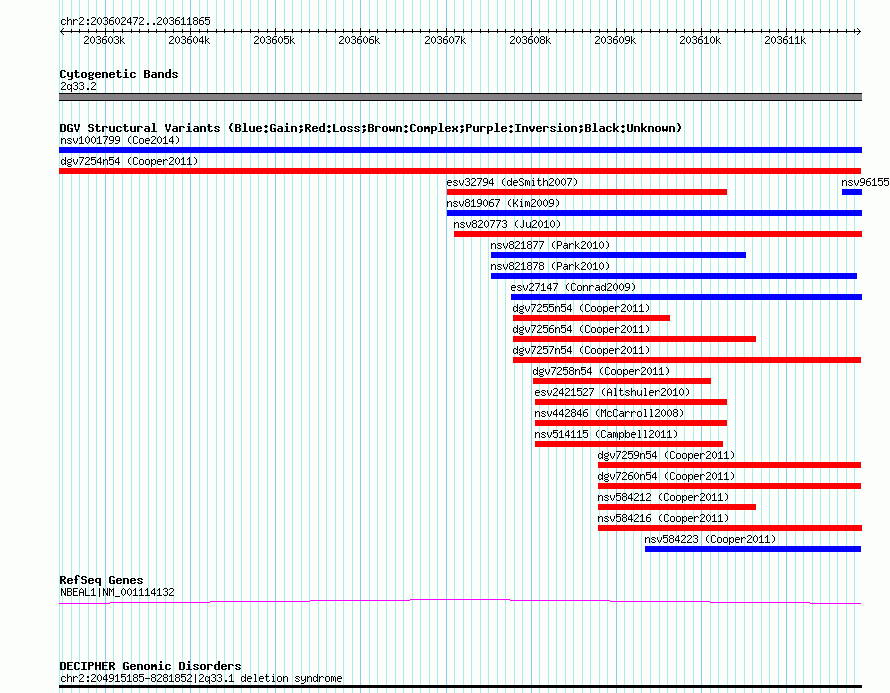Click the 203610k ruler label
This screenshot has width=890, height=693.
coord(700,40)
